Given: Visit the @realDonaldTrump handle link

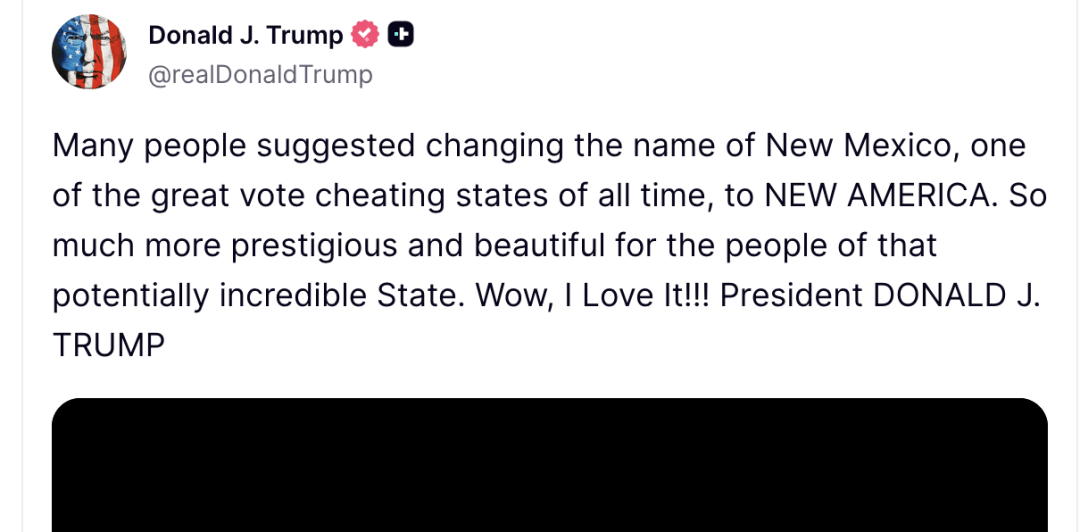Looking at the screenshot, I should tap(260, 74).
